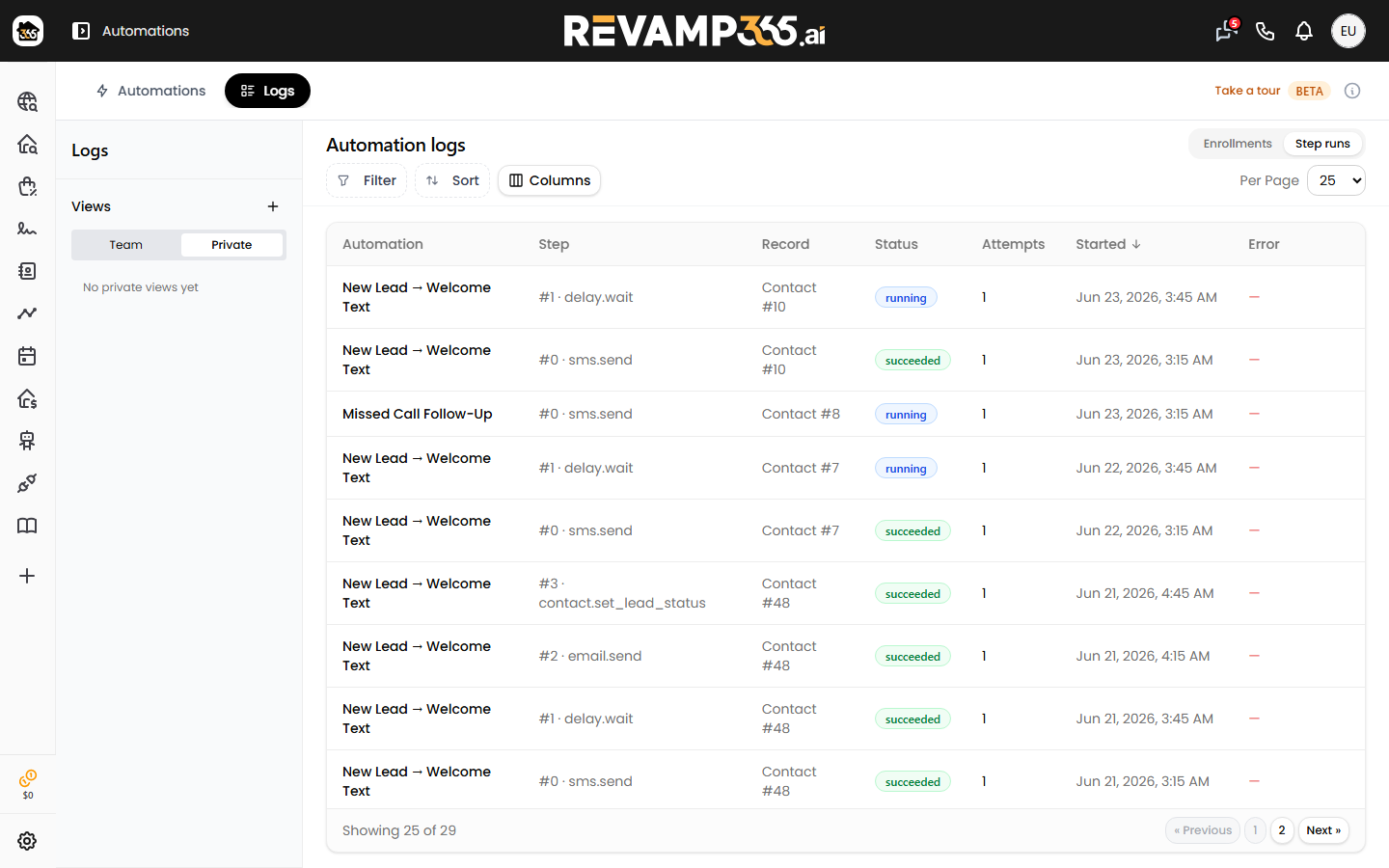The width and height of the screenshot is (1389, 868).
Task: Open the Columns chooser
Action: [x=549, y=180]
